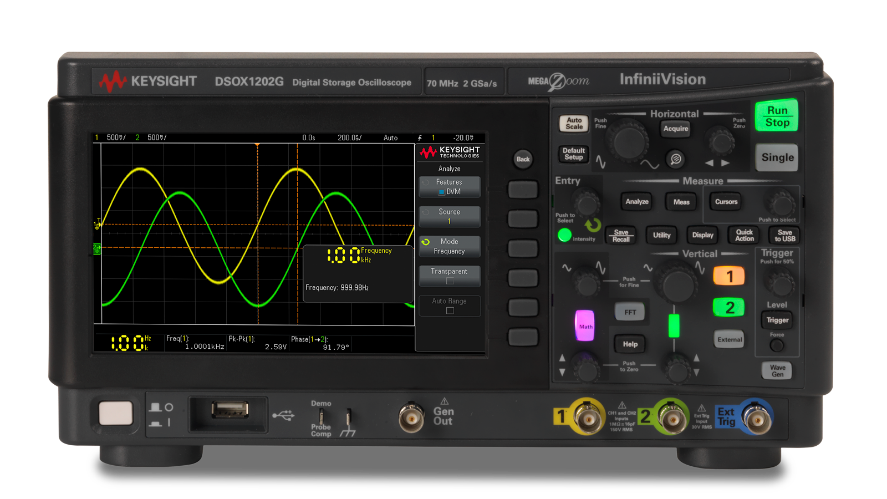Viewport: 887px width, 499px height.
Task: Tap the Cursors key
Action: [726, 201]
